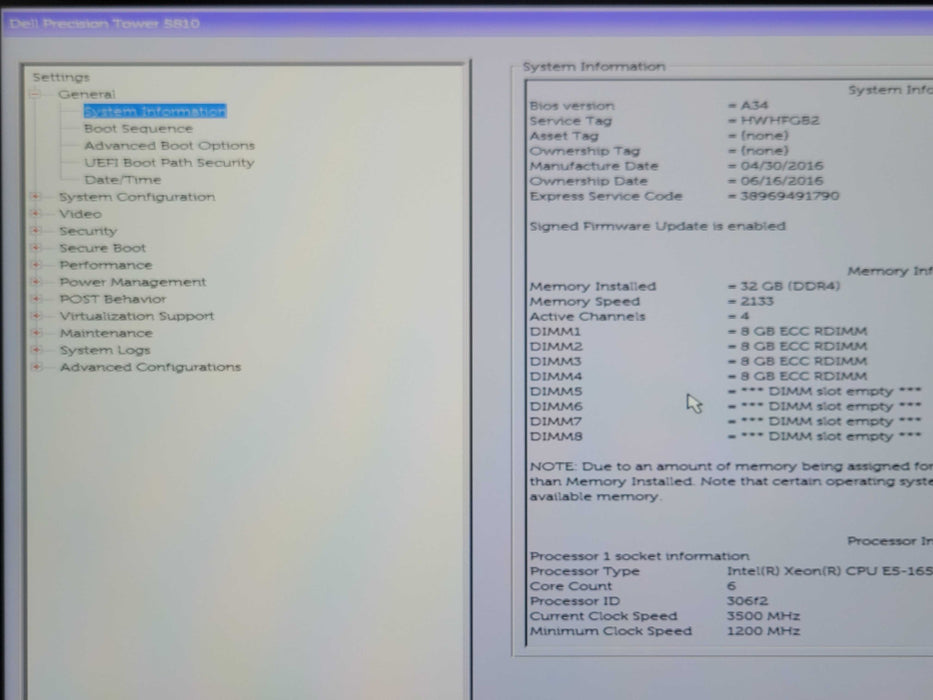Collapse the General tree section
933x700 pixels.
click(x=36, y=94)
